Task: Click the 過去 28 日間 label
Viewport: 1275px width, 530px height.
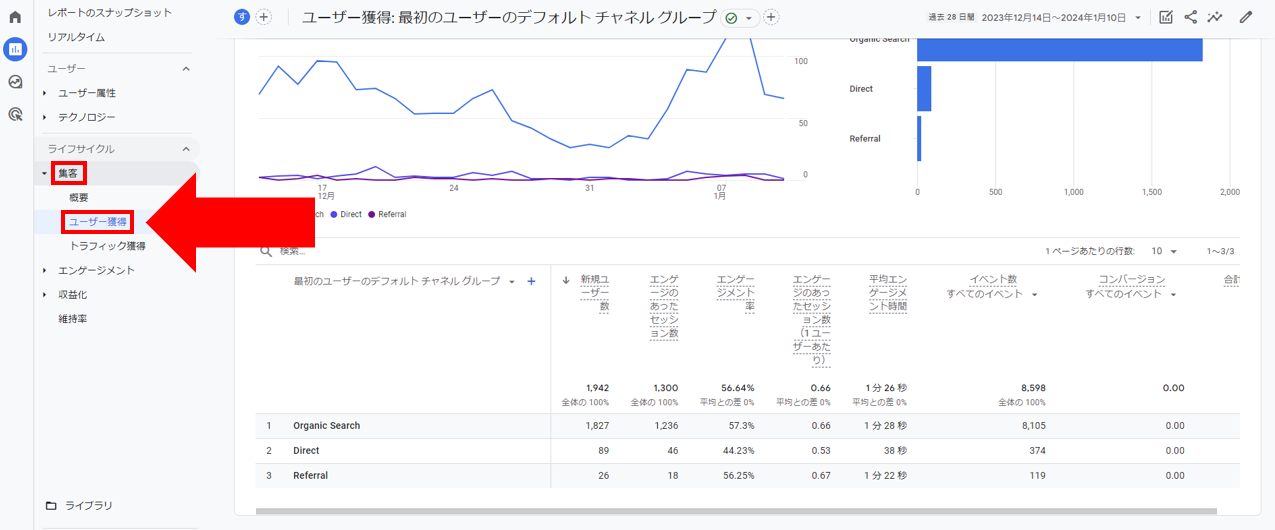Action: point(951,17)
